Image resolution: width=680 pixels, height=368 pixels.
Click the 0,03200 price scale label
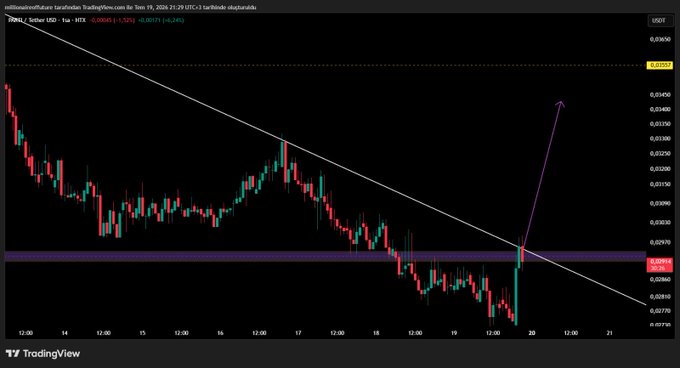tap(660, 169)
